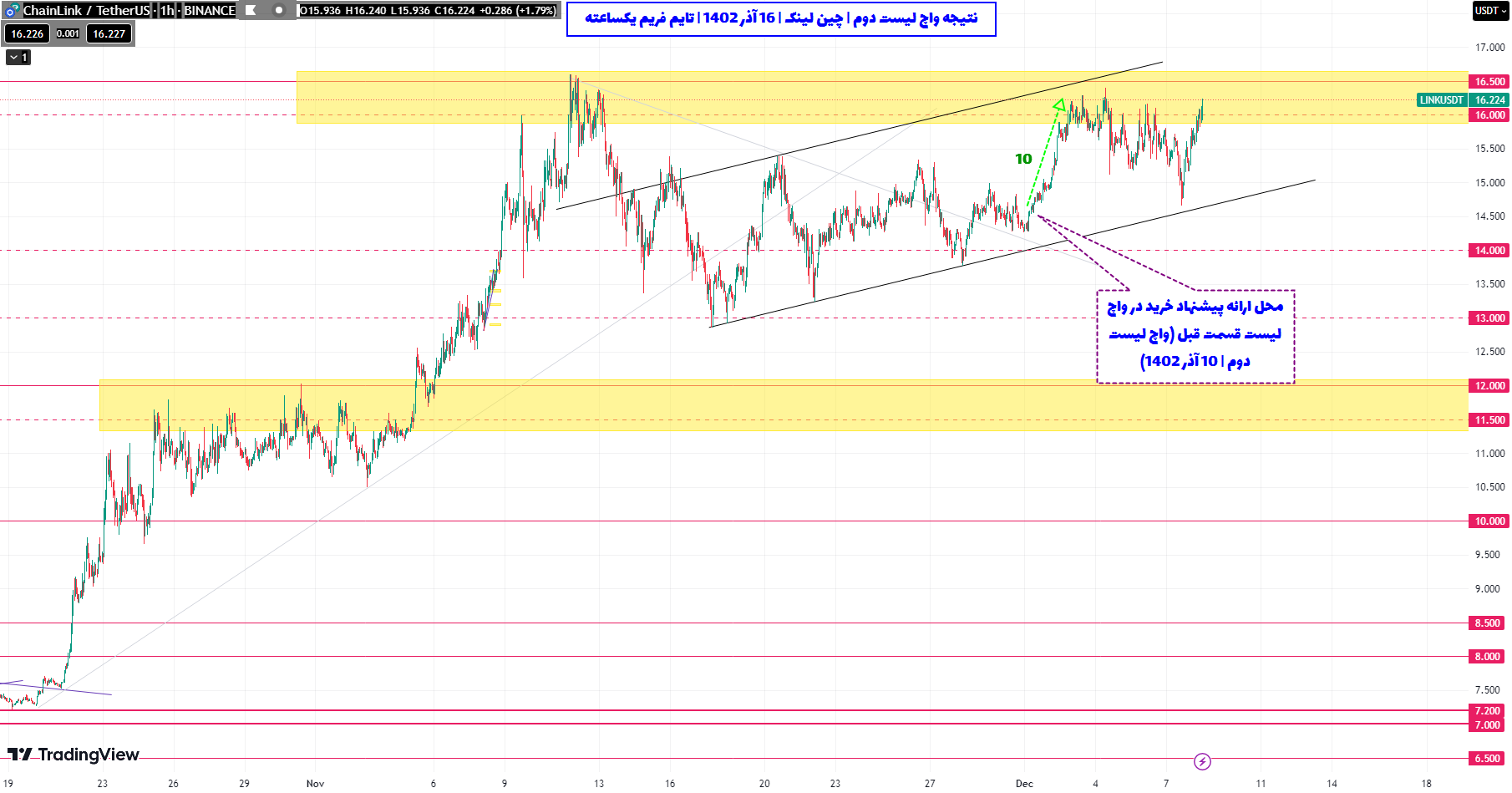
Task: Click the 16.227 buy price button
Action: pos(109,33)
